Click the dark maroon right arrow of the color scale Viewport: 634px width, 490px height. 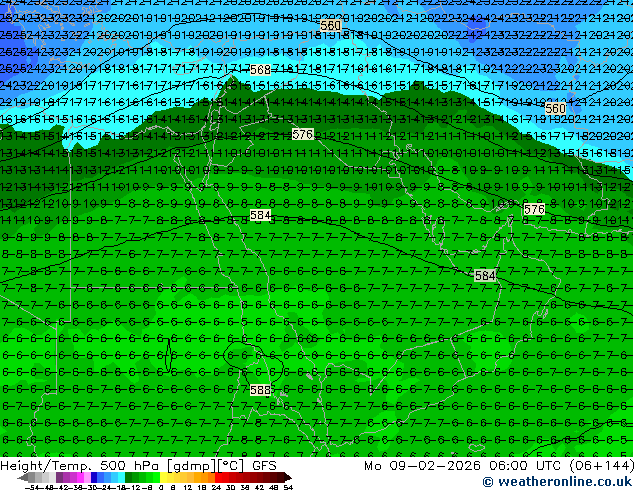click(x=288, y=477)
